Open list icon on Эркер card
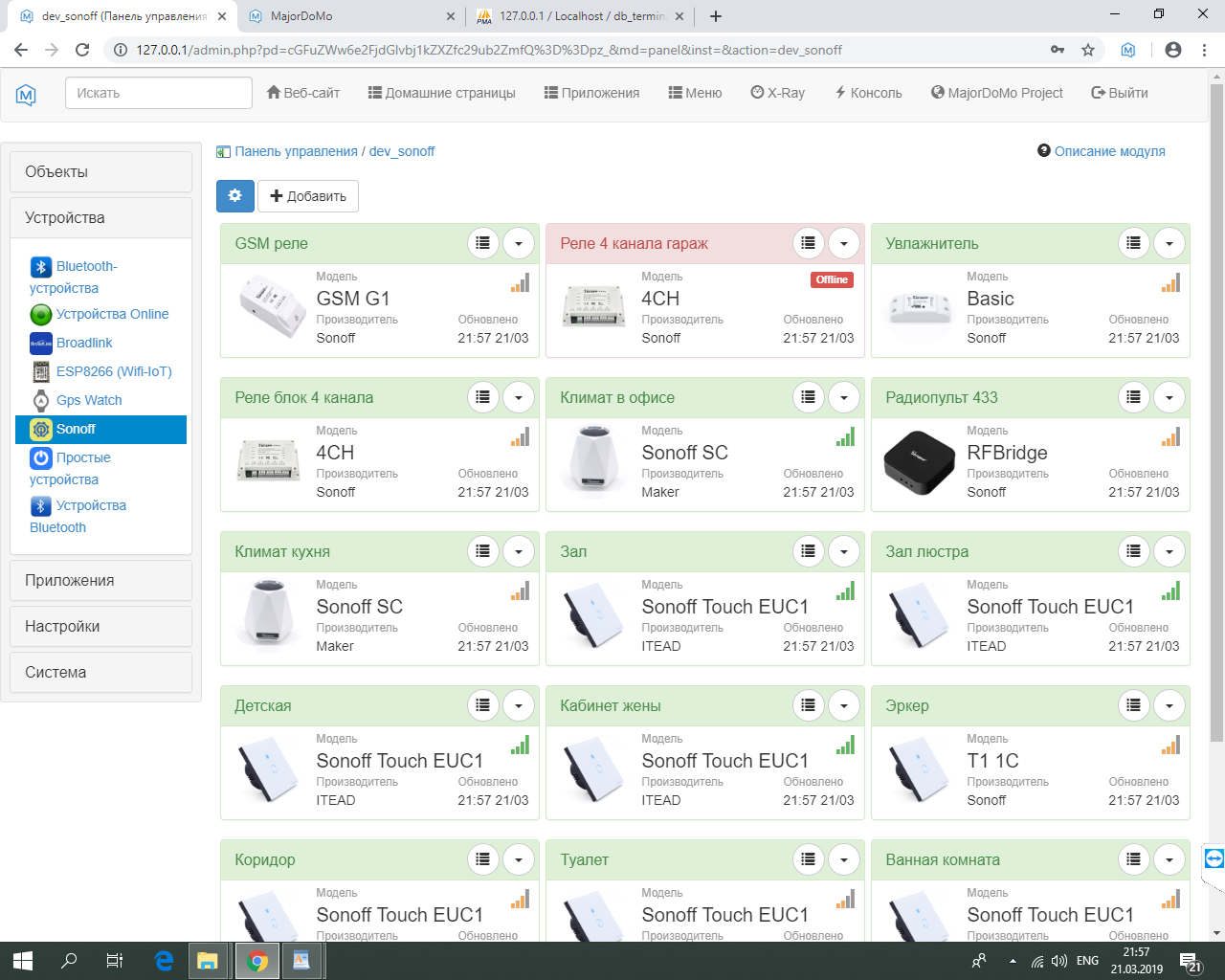This screenshot has height=980, width=1225. coord(1134,706)
